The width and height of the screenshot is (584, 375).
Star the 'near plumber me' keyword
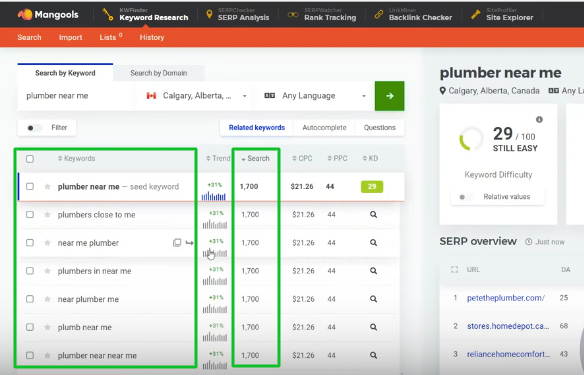(47, 299)
